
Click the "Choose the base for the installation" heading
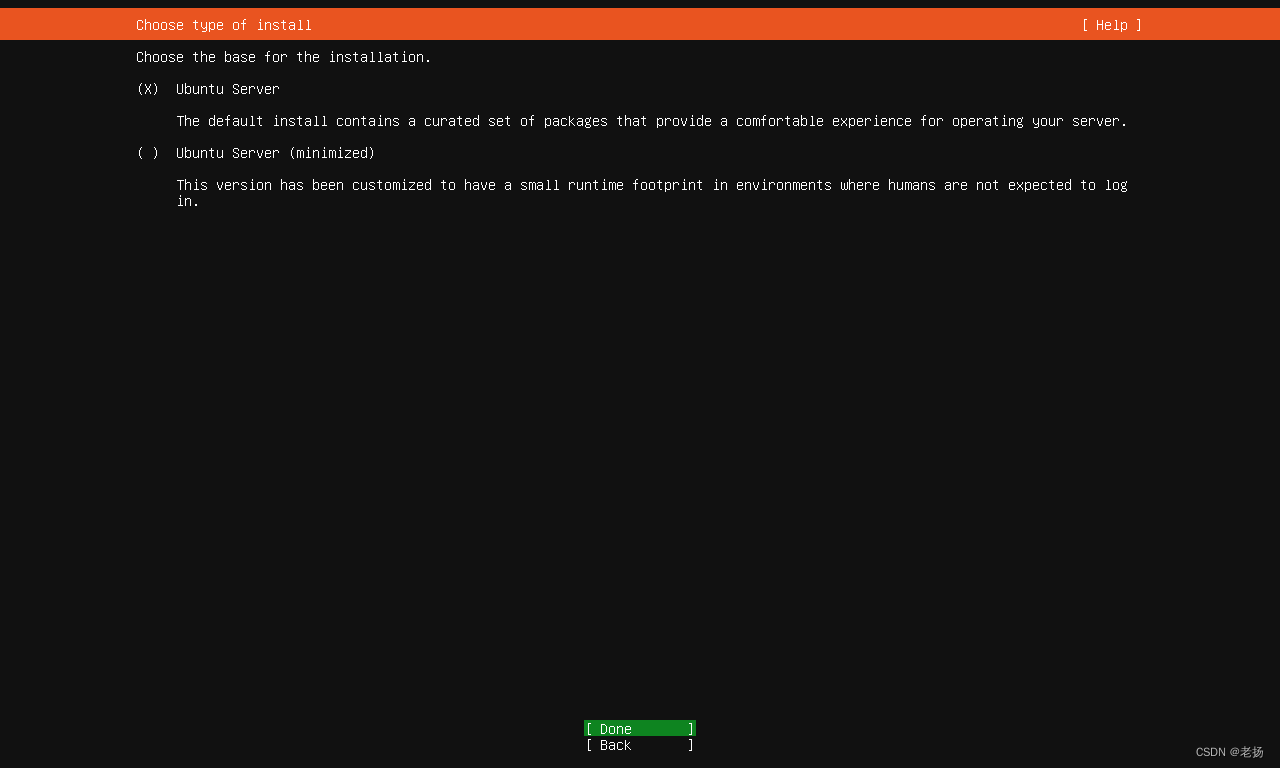coord(283,57)
